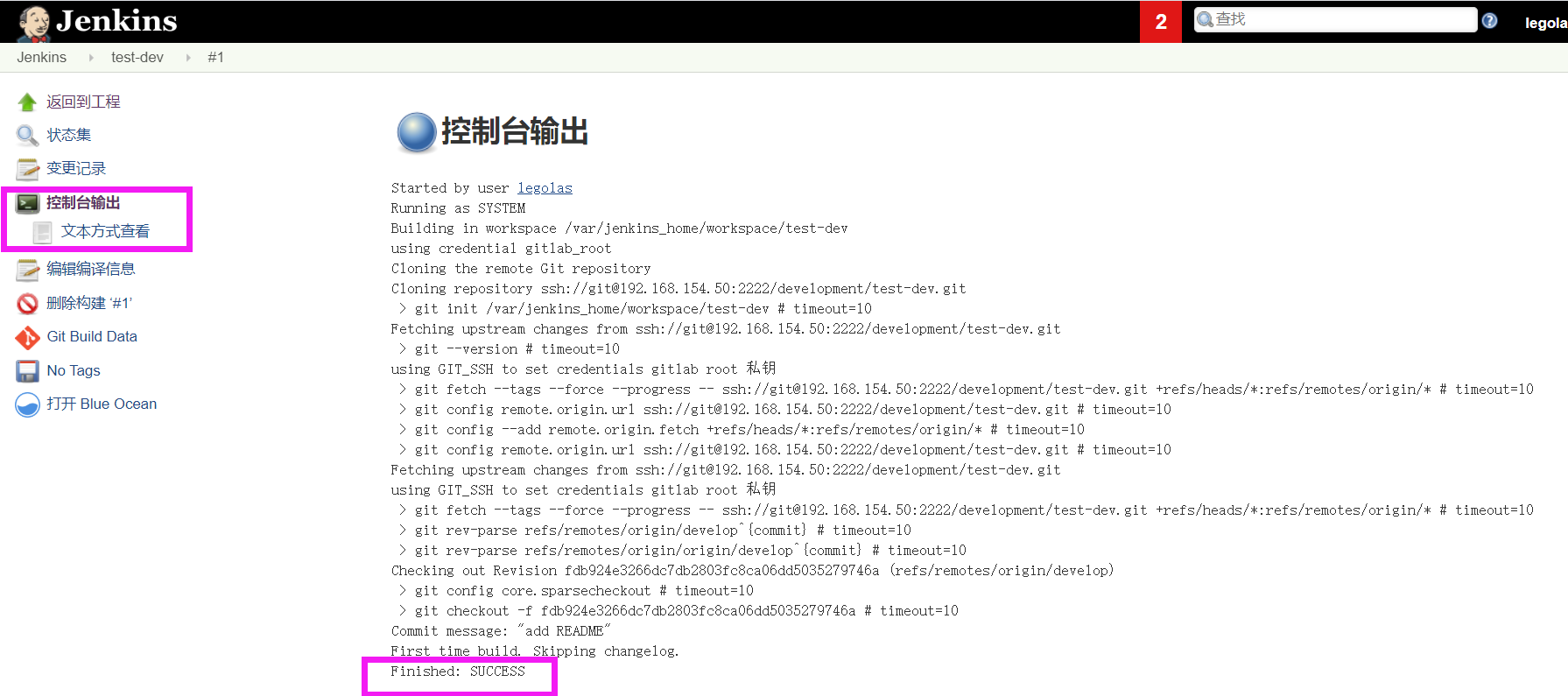The image size is (1568, 696).
Task: Click the 'Running as SYSTEM' log line
Action: click(x=458, y=208)
